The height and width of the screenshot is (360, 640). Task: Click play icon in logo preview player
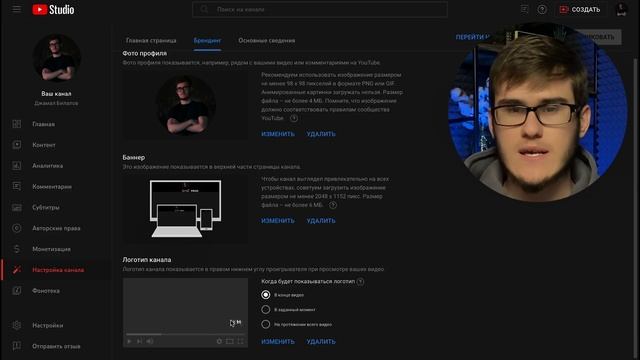129,341
